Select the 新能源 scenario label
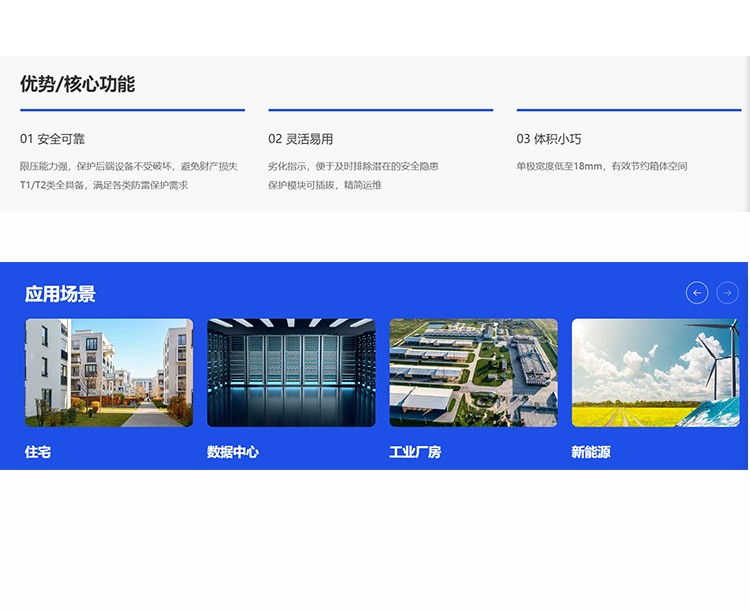750x613 pixels. click(x=591, y=452)
